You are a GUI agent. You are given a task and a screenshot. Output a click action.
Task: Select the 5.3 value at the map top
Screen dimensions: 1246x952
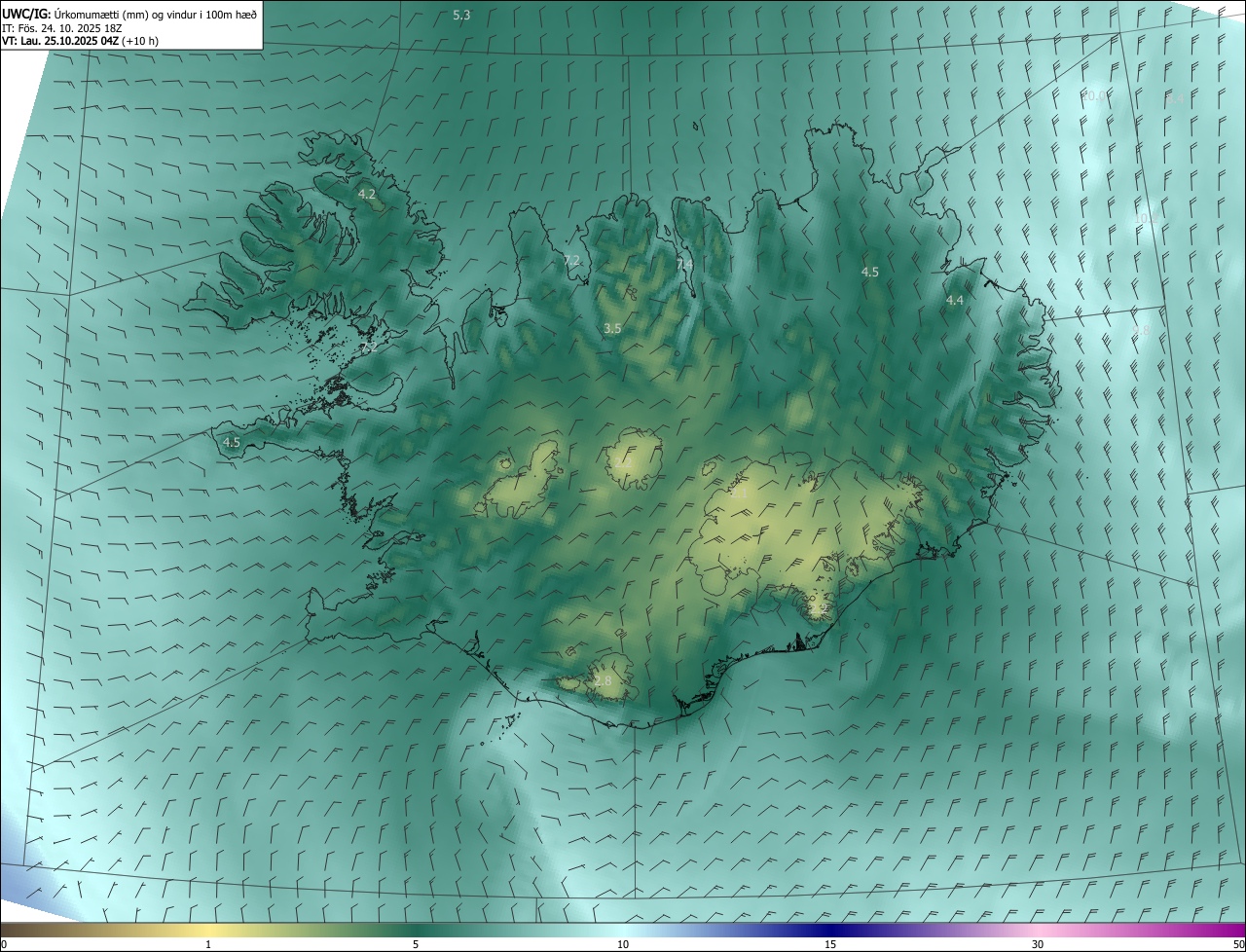461,16
